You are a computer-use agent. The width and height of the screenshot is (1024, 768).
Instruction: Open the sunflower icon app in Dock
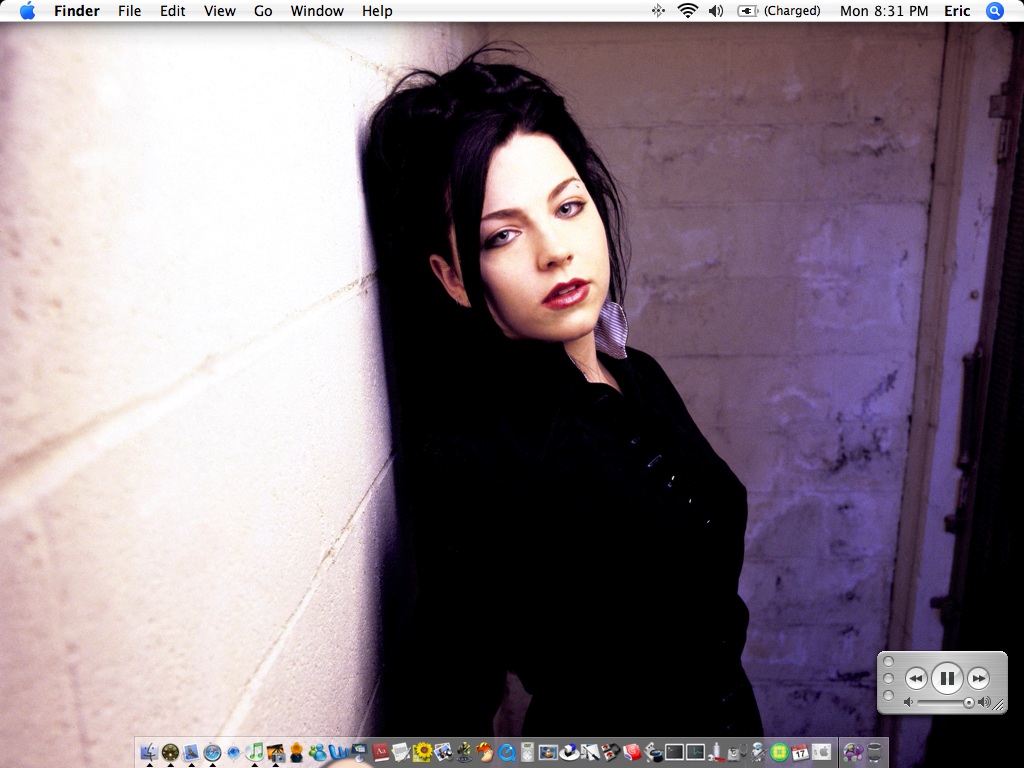click(422, 752)
